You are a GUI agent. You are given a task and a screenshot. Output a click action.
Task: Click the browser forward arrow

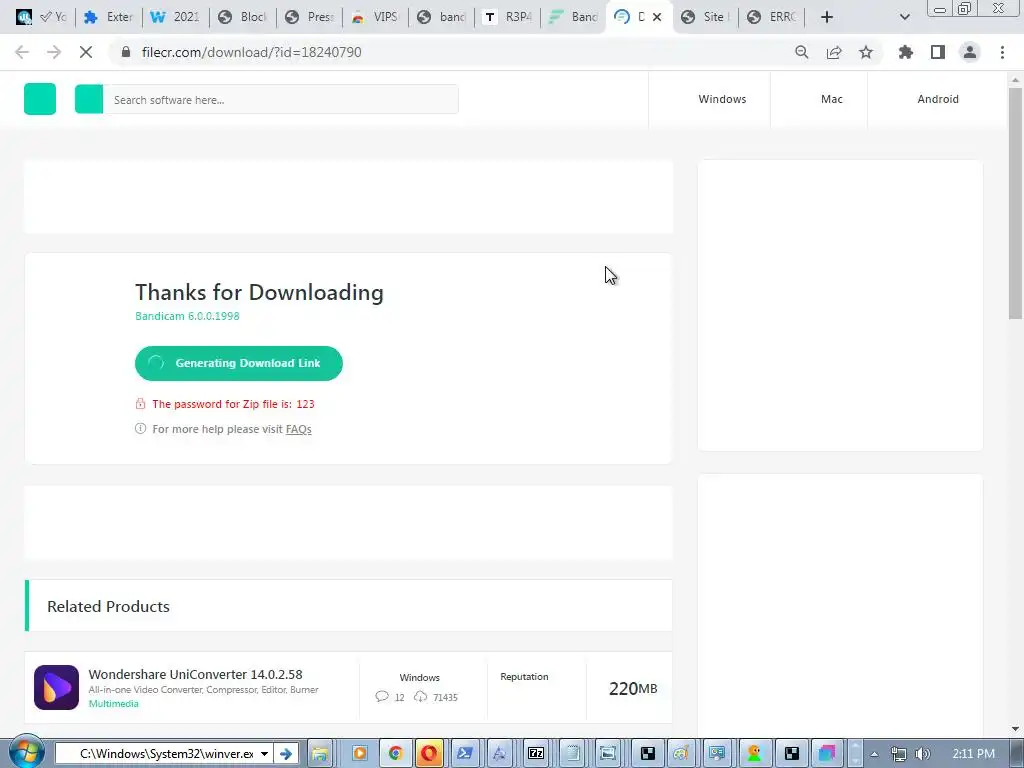pos(54,52)
